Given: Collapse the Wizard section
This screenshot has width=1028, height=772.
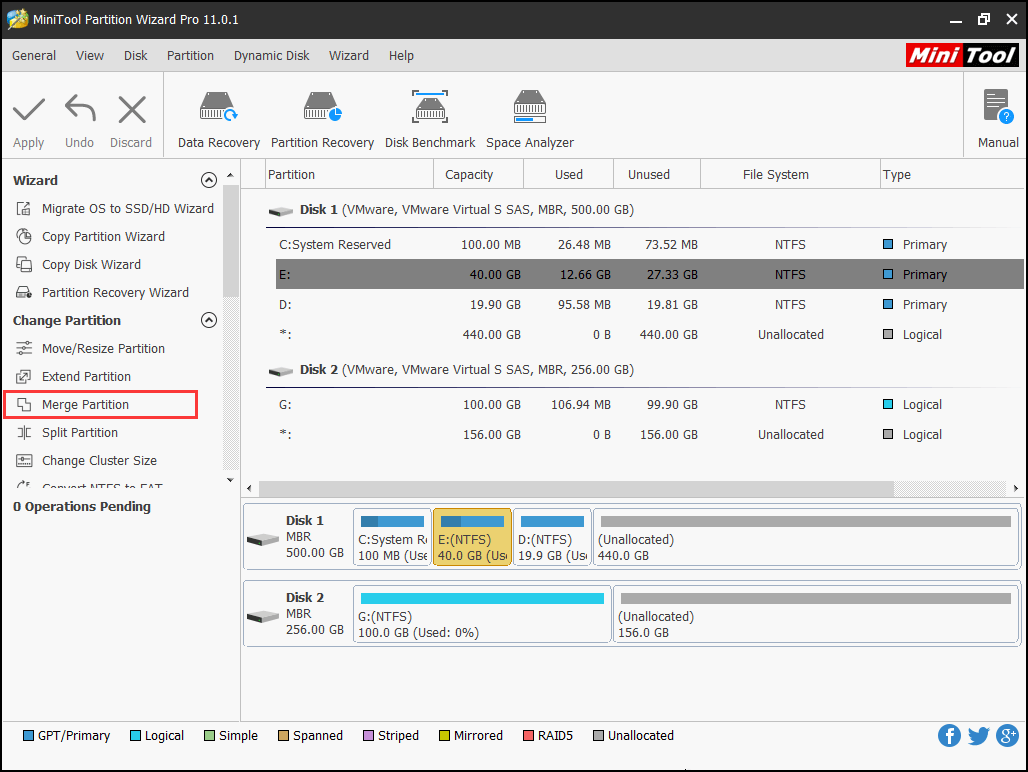Looking at the screenshot, I should point(209,181).
